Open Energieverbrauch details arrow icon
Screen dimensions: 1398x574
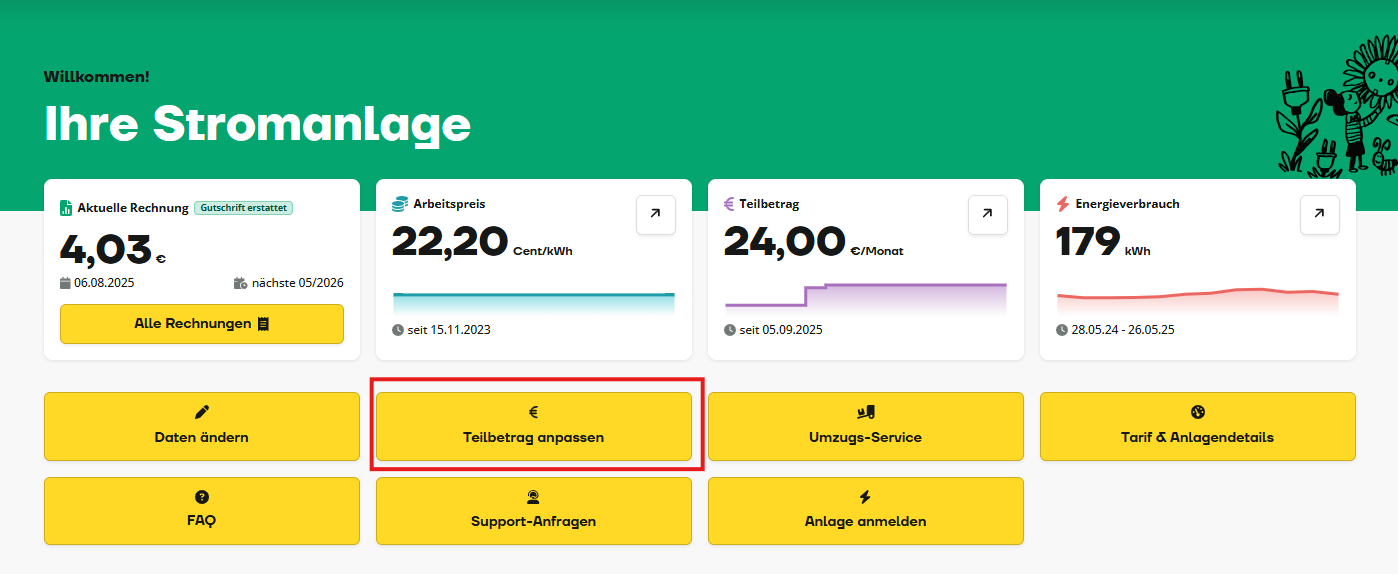tap(1320, 215)
